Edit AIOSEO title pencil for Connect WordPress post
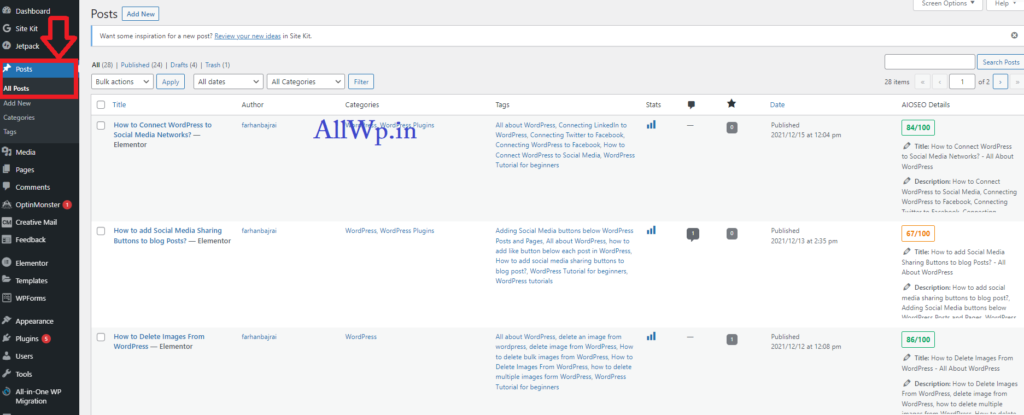This screenshot has width=1024, height=415. [x=906, y=146]
